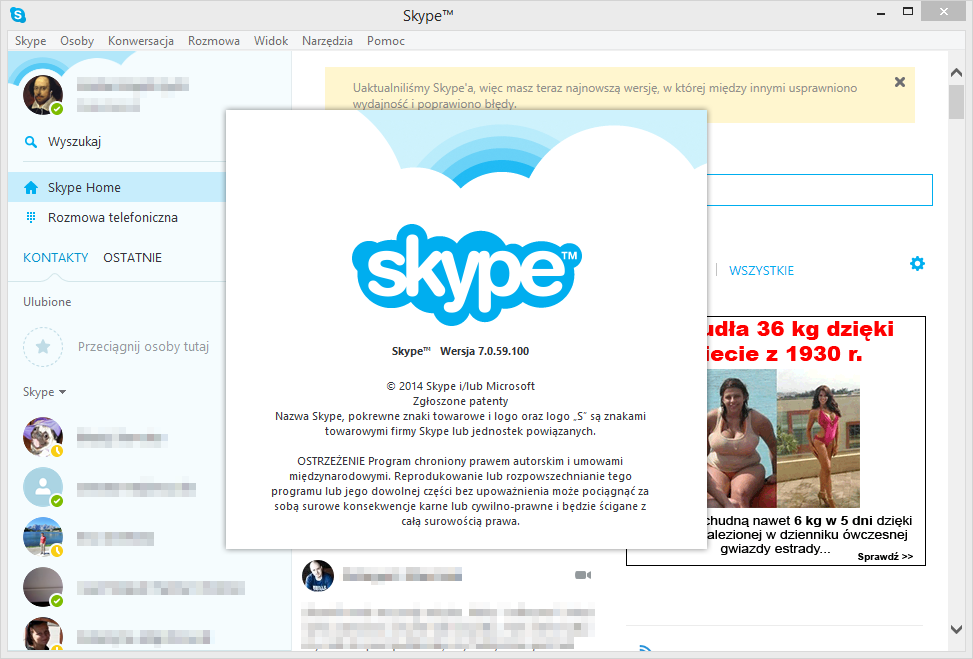Open the Skype menu
Image resolution: width=973 pixels, height=659 pixels.
pos(30,41)
